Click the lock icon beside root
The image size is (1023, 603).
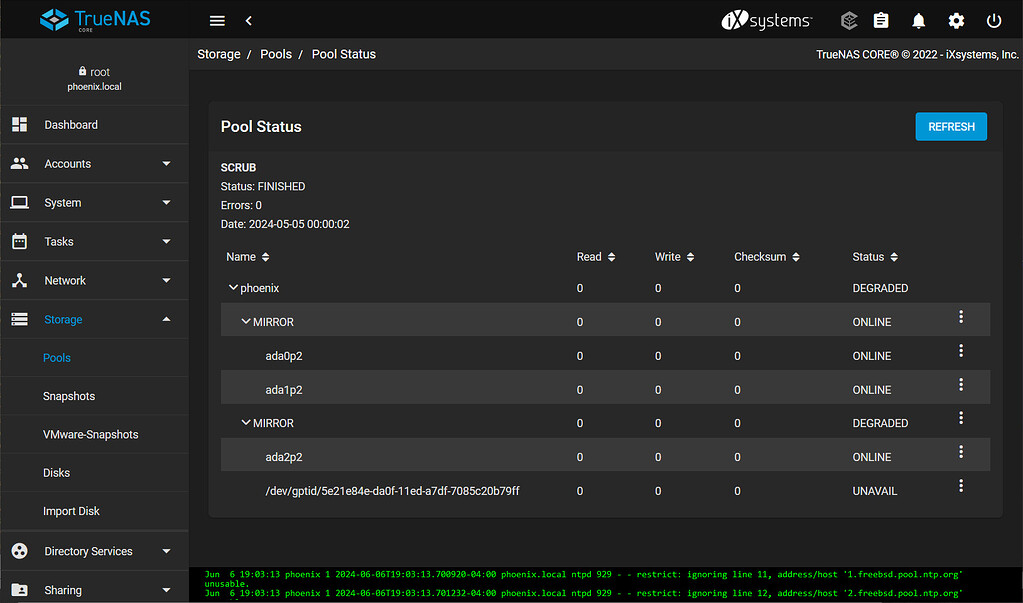(82, 71)
